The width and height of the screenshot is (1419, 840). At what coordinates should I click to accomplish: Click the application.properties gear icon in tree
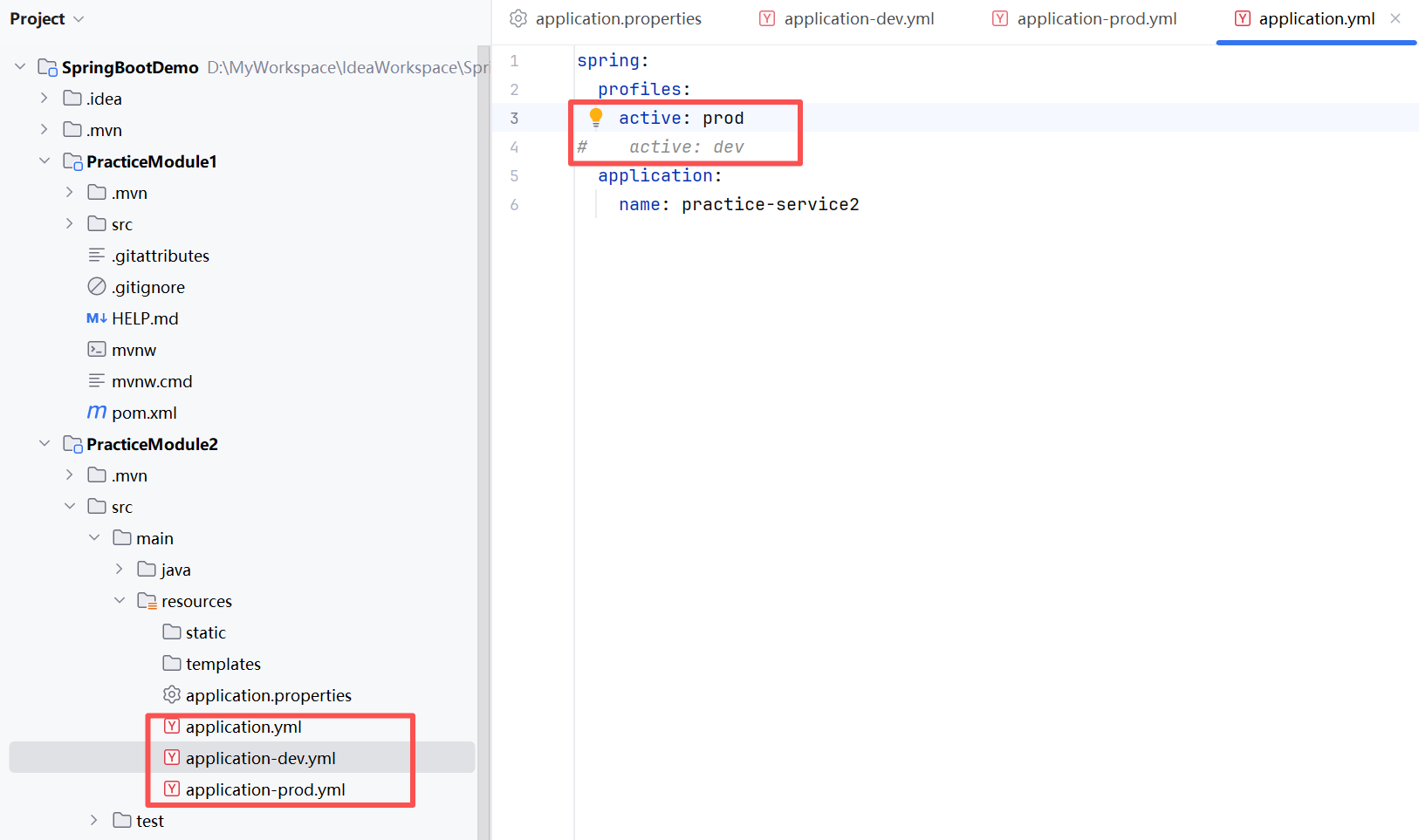coord(172,695)
